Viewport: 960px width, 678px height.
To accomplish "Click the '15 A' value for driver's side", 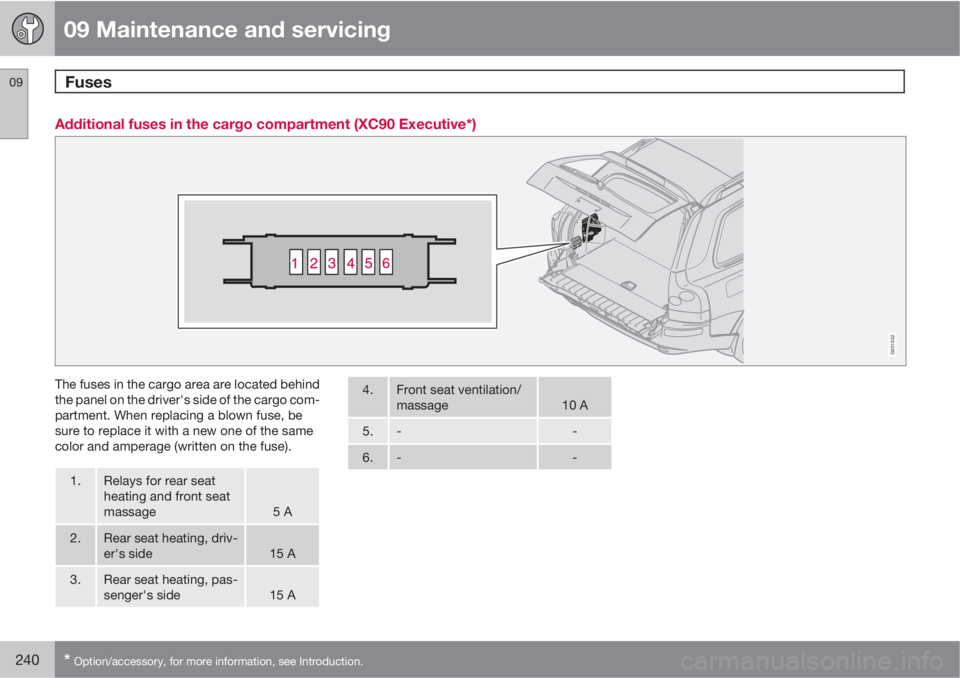I will [282, 553].
